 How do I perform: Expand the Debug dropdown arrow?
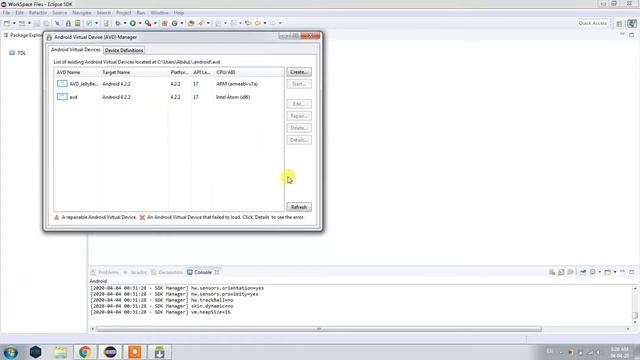coord(125,23)
